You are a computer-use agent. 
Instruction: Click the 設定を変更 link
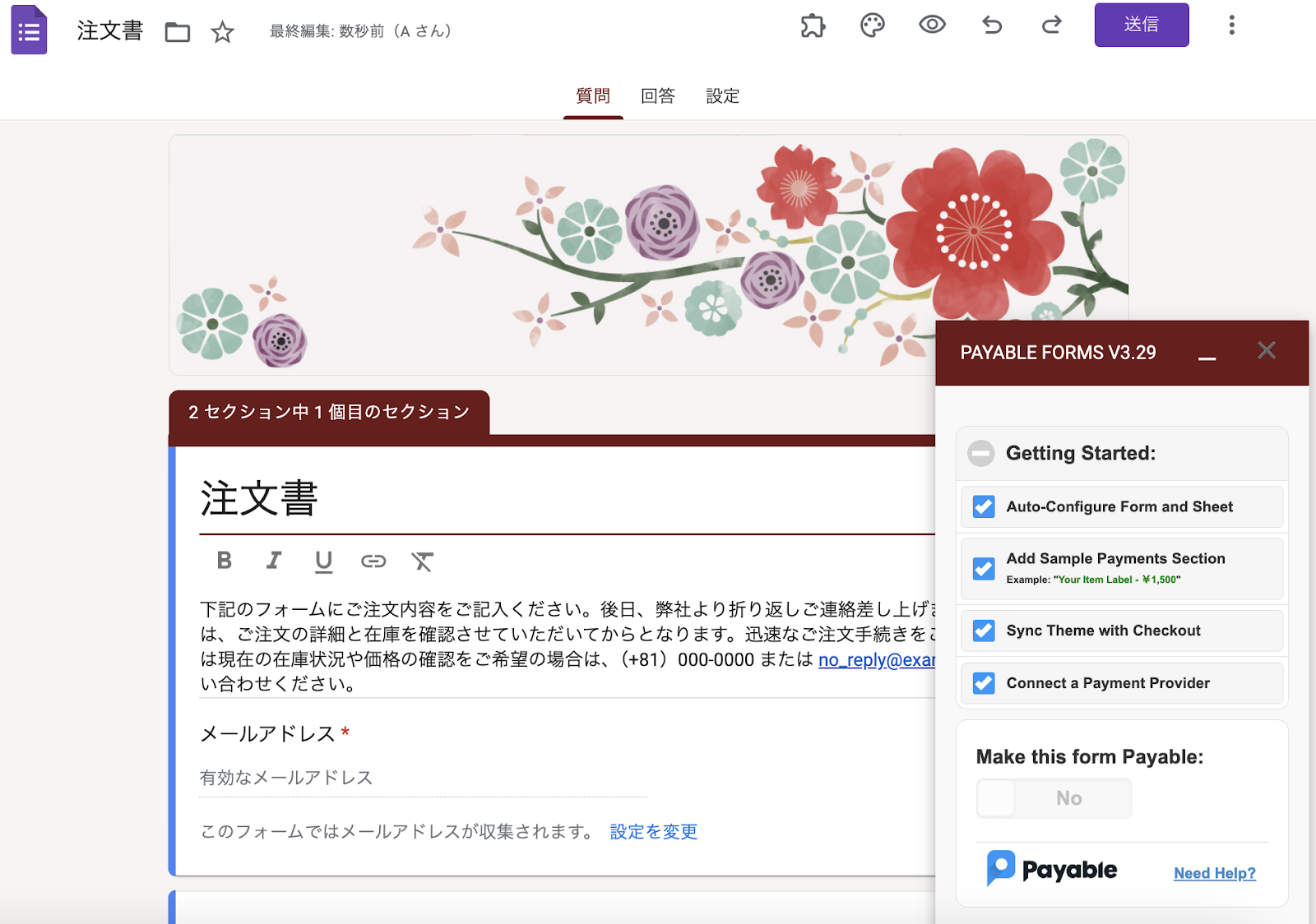point(654,832)
